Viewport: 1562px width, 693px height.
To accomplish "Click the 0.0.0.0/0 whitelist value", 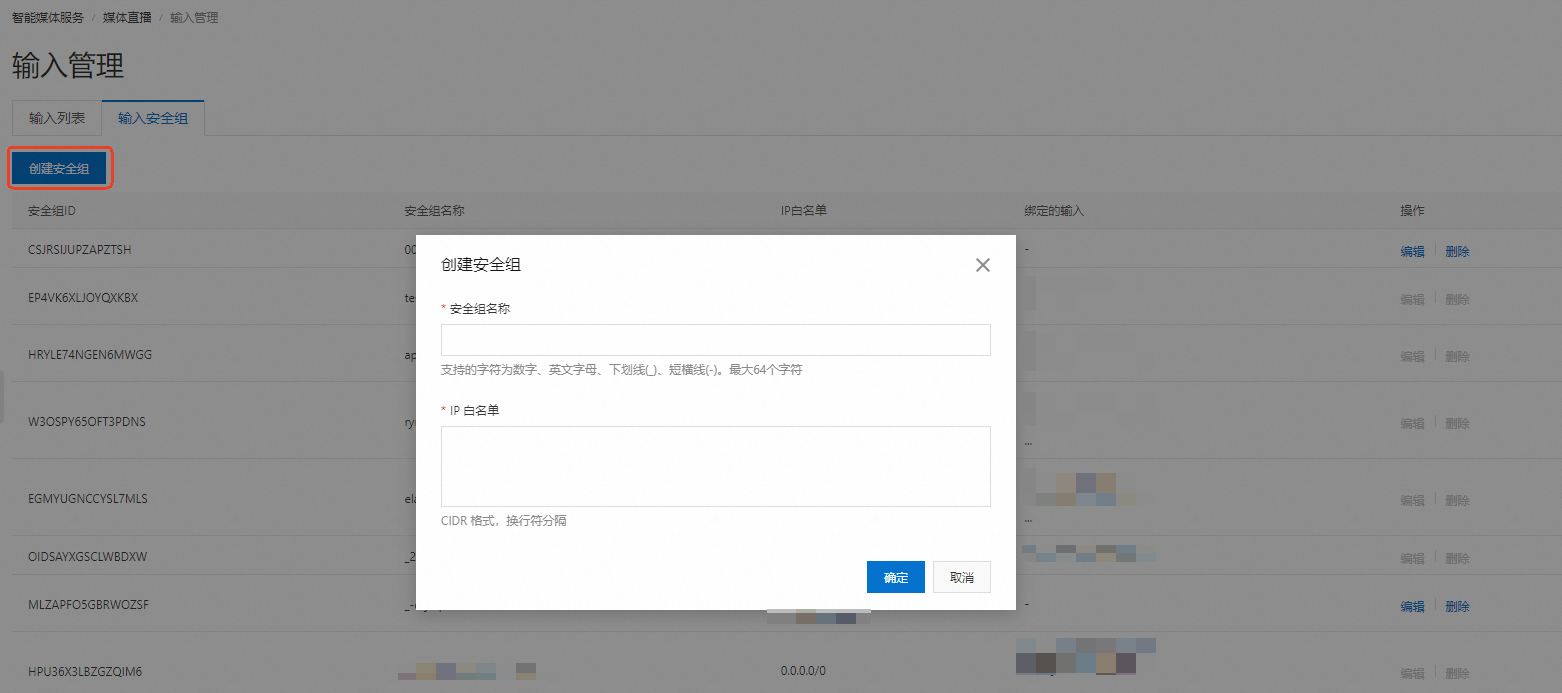I will coord(803,672).
